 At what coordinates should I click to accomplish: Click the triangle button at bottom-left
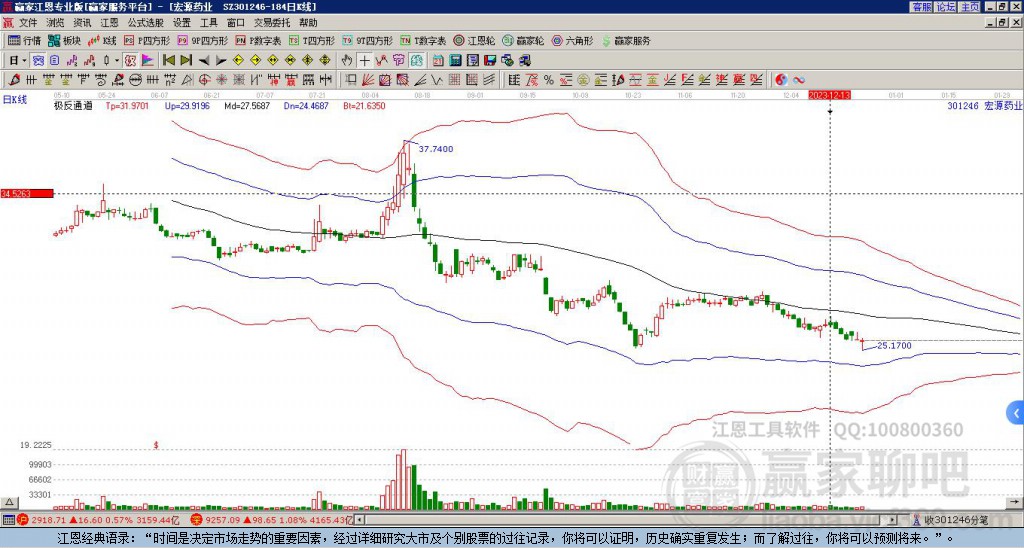9,502
